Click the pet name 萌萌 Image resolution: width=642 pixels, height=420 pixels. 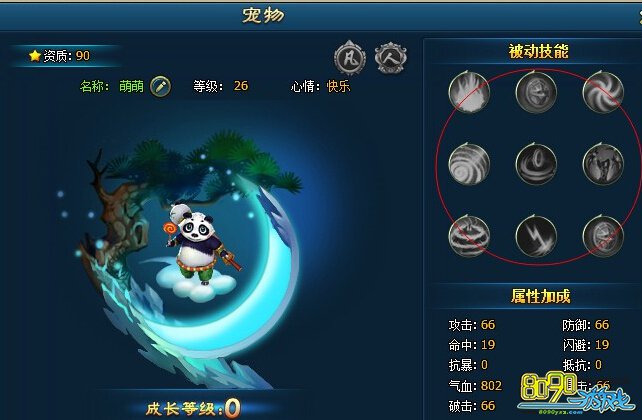point(131,86)
